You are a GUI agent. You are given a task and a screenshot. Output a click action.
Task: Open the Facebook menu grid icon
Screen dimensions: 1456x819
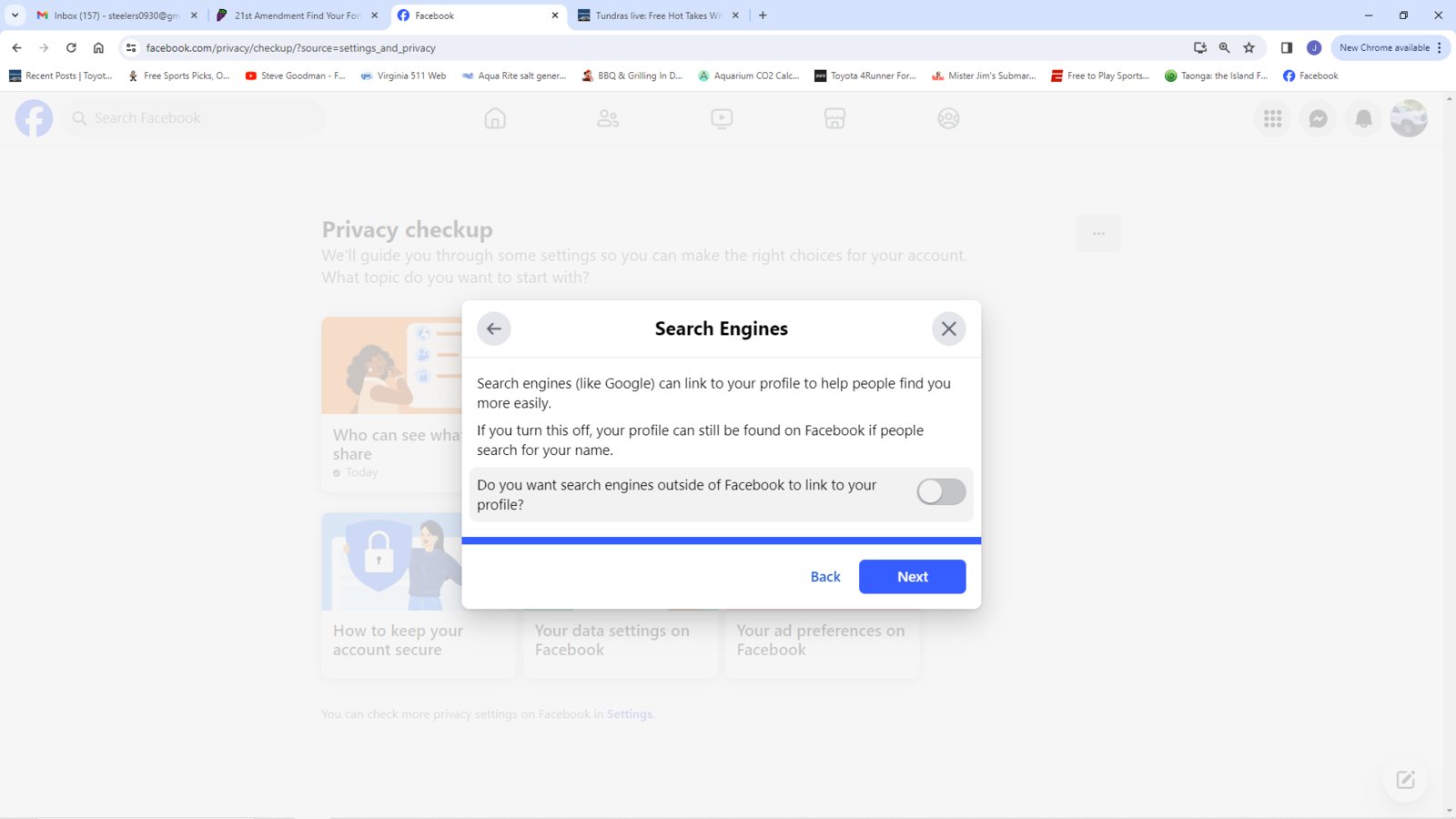[1272, 118]
